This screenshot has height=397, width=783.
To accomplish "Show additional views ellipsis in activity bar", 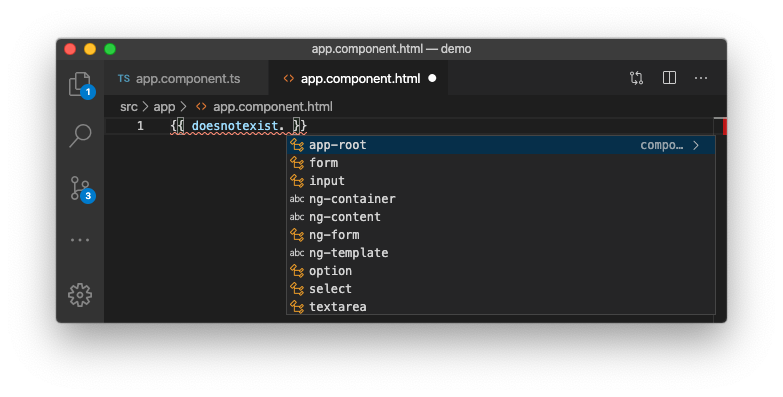I will tap(80, 240).
